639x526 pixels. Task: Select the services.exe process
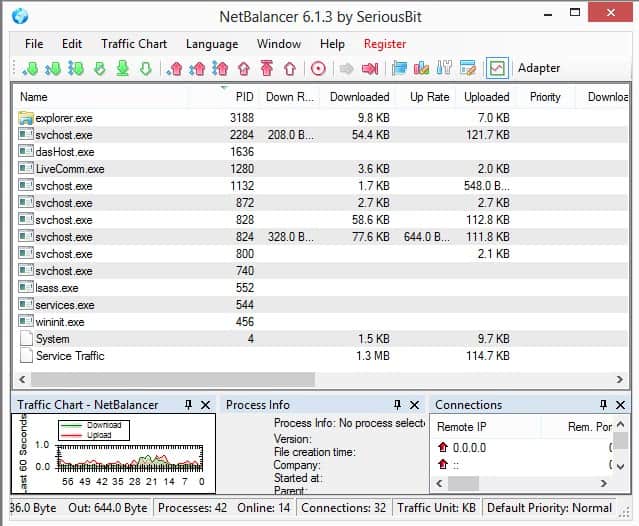tap(322, 305)
